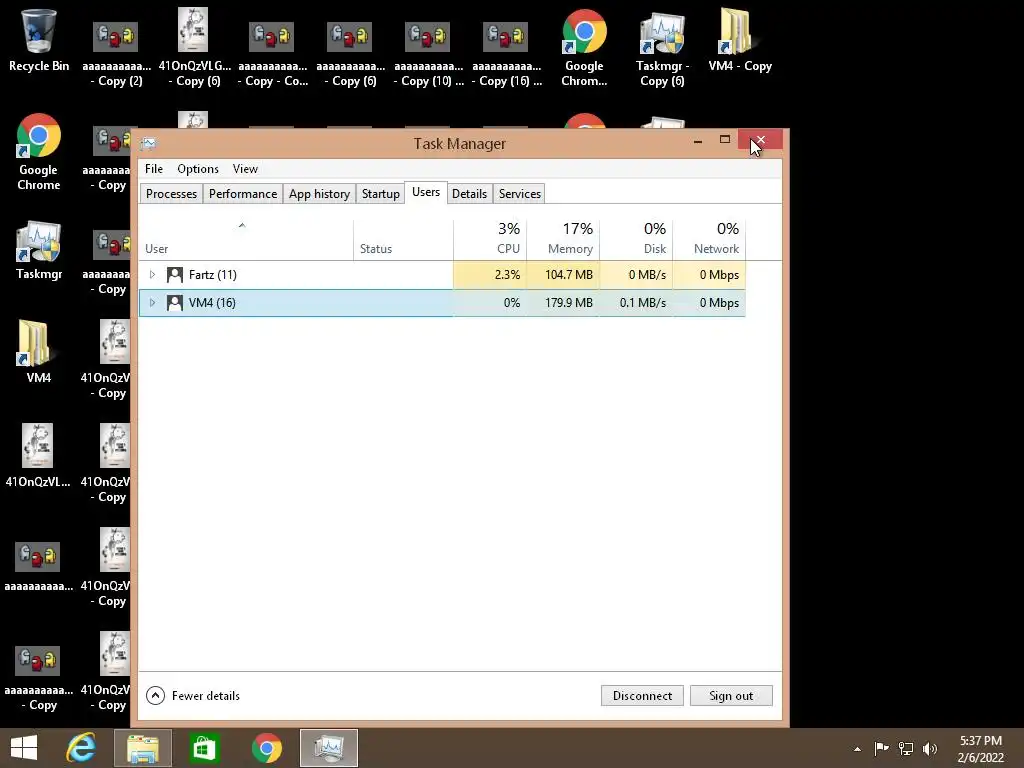The width and height of the screenshot is (1024, 768).
Task: Select the VM4 - Copy folder shortcut
Action: coord(740,40)
